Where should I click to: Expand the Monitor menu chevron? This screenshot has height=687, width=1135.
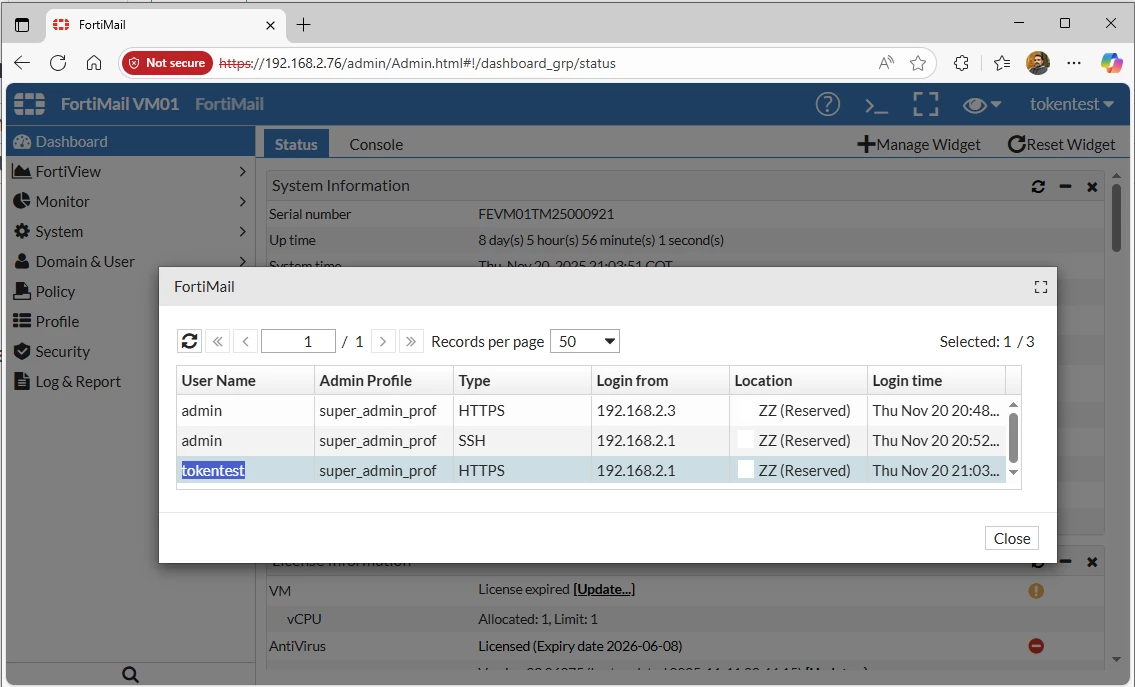click(x=242, y=201)
